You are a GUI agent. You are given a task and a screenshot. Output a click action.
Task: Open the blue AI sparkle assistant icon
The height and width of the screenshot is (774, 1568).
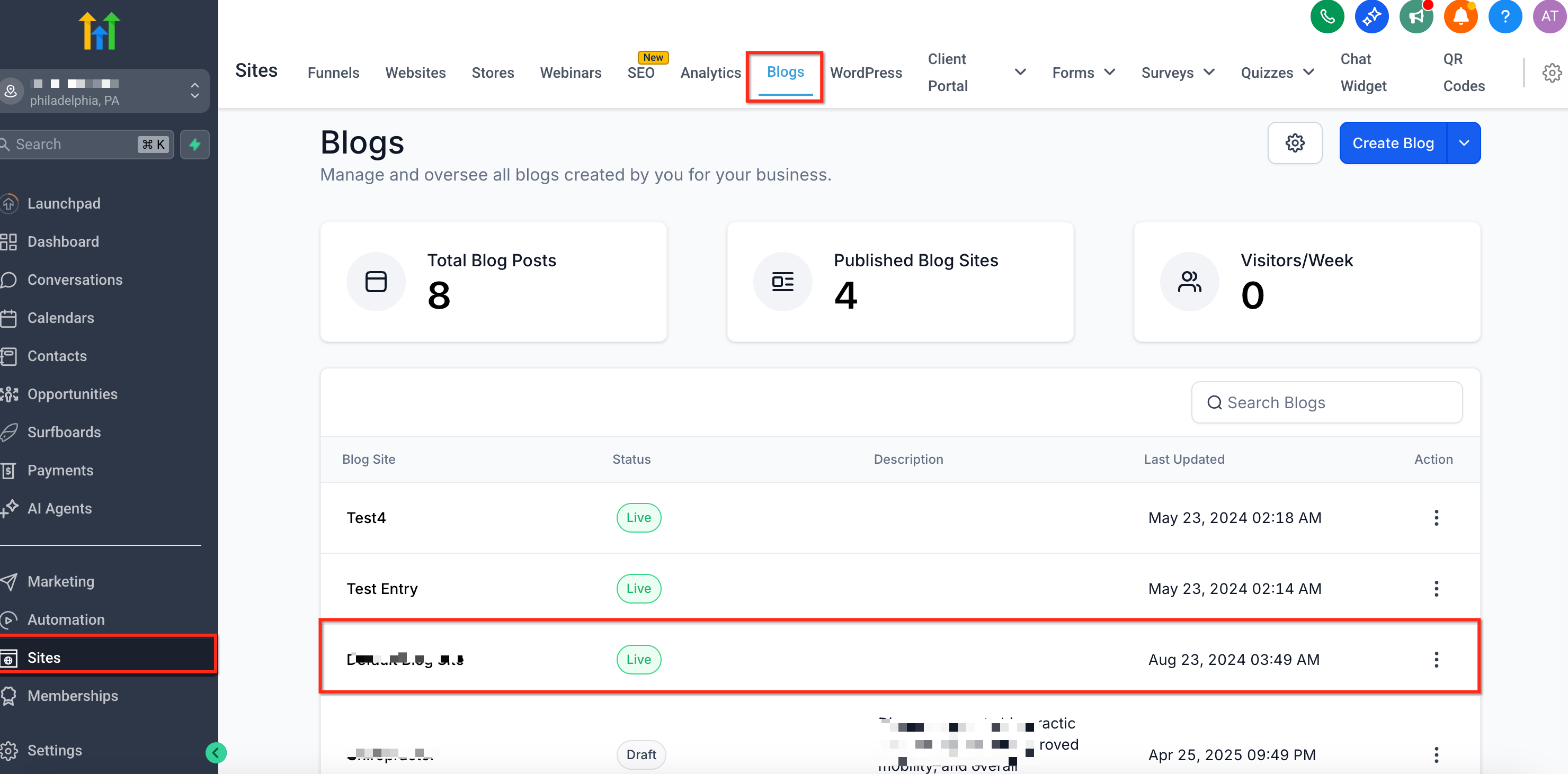pos(1371,16)
